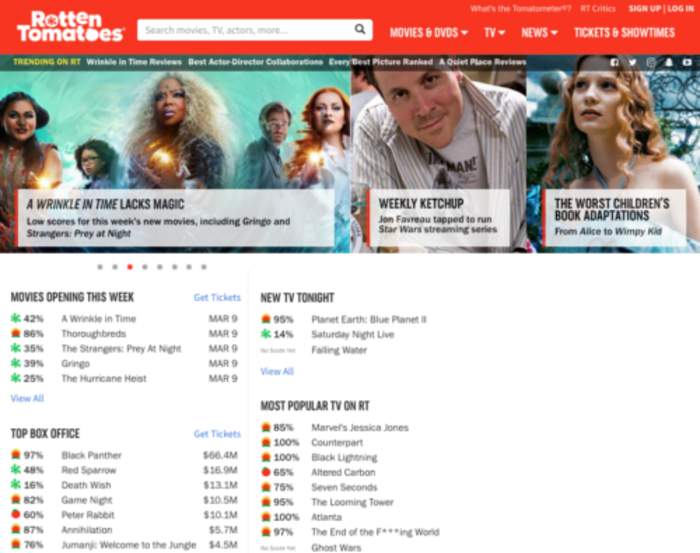The width and height of the screenshot is (700, 553).
Task: Expand Movies & DVDs dropdown menu
Action: coord(429,33)
